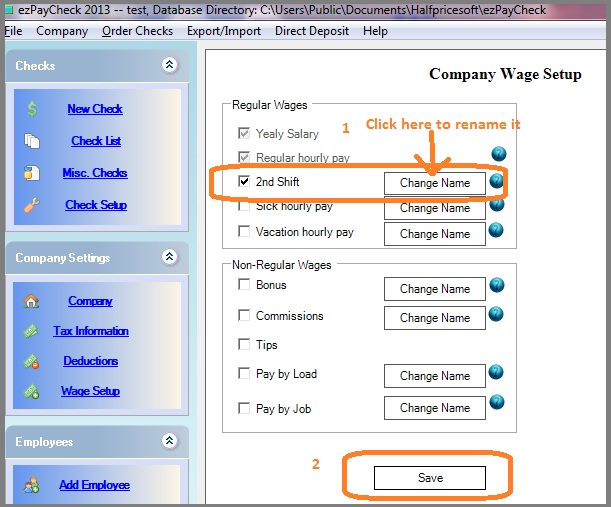Screen dimensions: 611x507
Task: Check the Bonus wage checkbox
Action: pos(244,284)
